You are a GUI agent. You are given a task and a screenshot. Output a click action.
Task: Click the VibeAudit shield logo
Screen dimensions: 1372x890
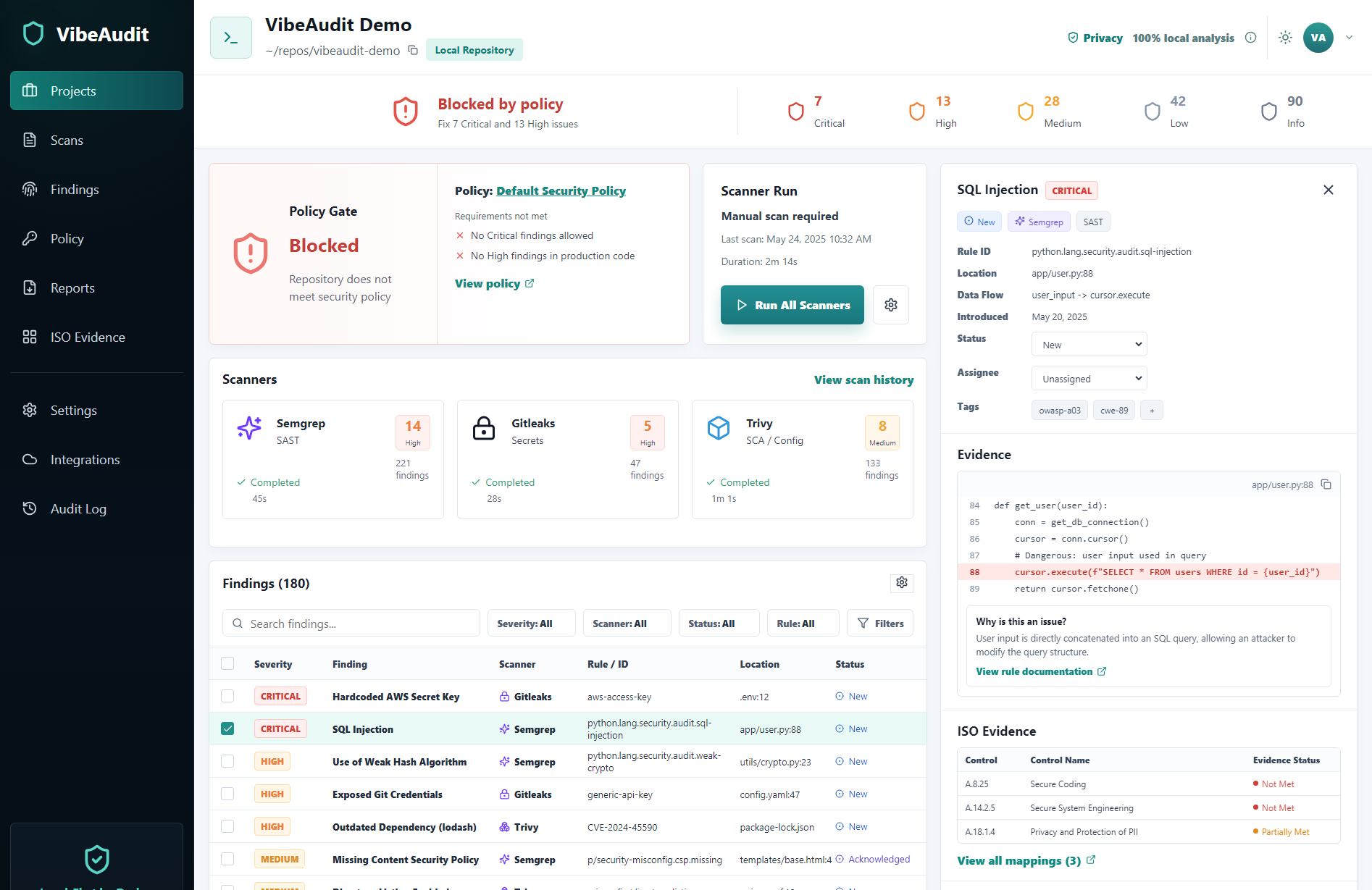[33, 34]
